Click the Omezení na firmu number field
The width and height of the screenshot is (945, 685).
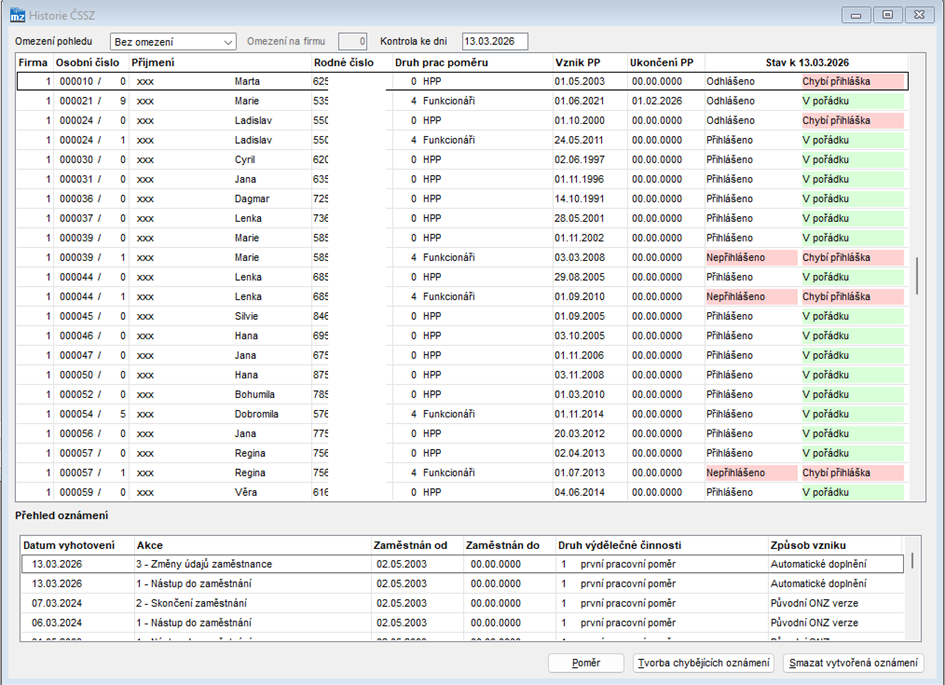tap(353, 42)
